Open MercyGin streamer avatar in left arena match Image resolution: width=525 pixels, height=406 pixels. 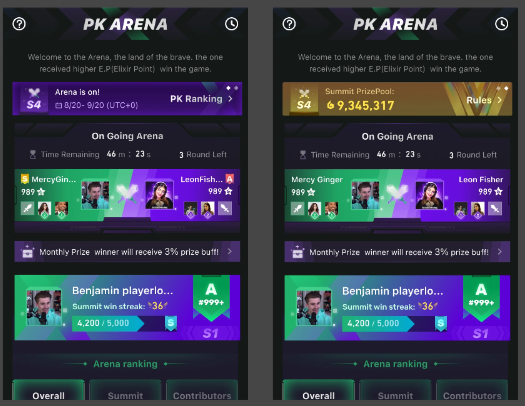[x=95, y=195]
